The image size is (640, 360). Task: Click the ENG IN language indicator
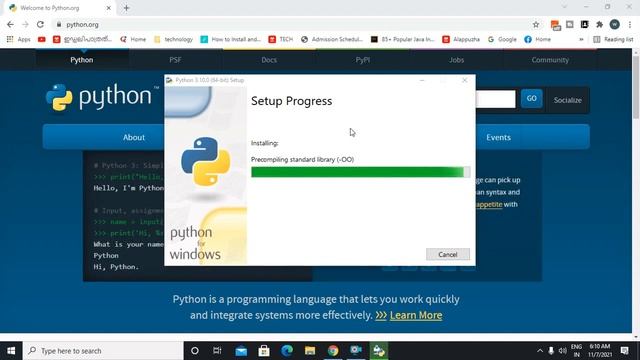(576, 351)
